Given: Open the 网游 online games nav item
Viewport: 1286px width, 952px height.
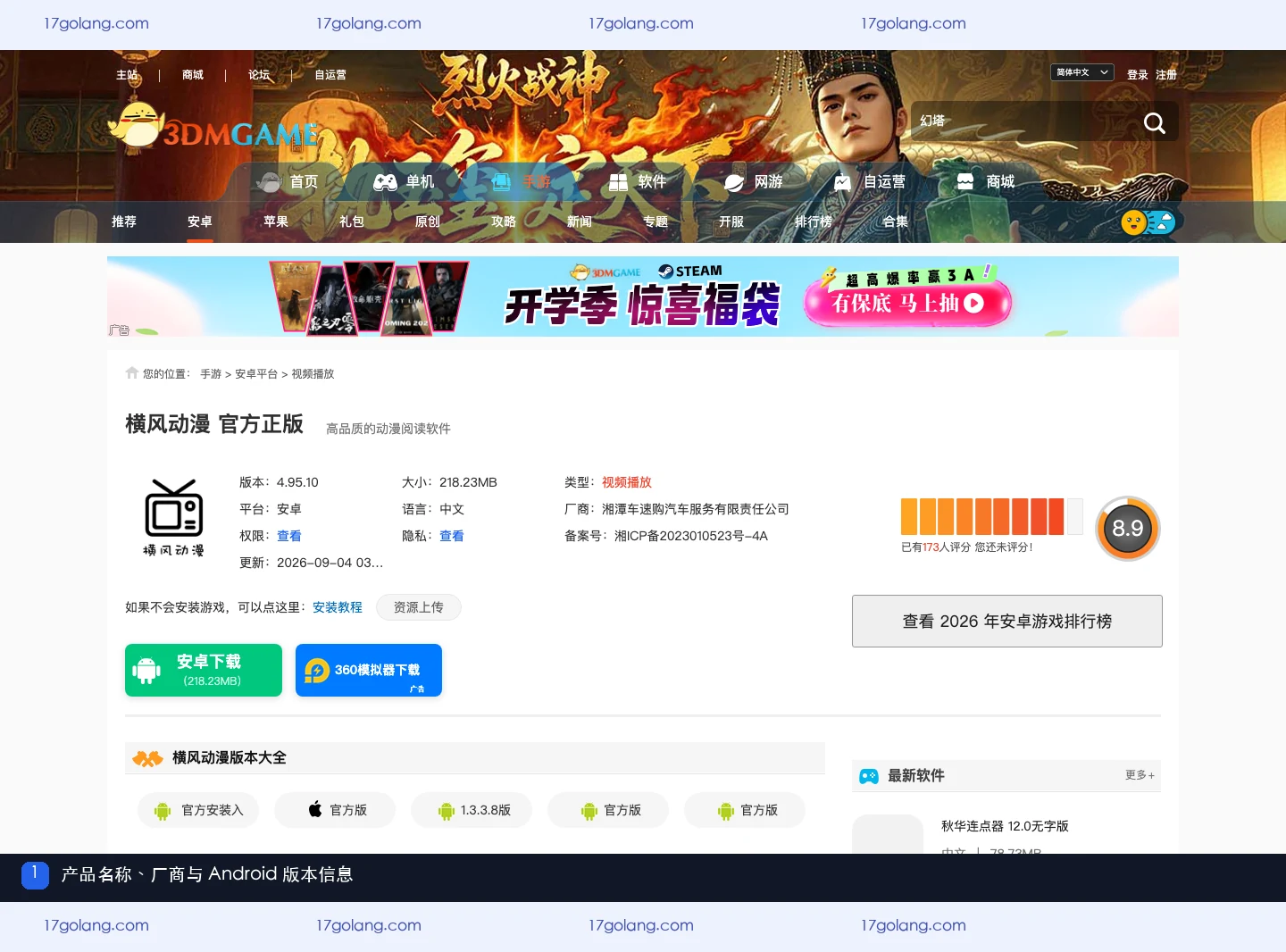Looking at the screenshot, I should coord(754,182).
